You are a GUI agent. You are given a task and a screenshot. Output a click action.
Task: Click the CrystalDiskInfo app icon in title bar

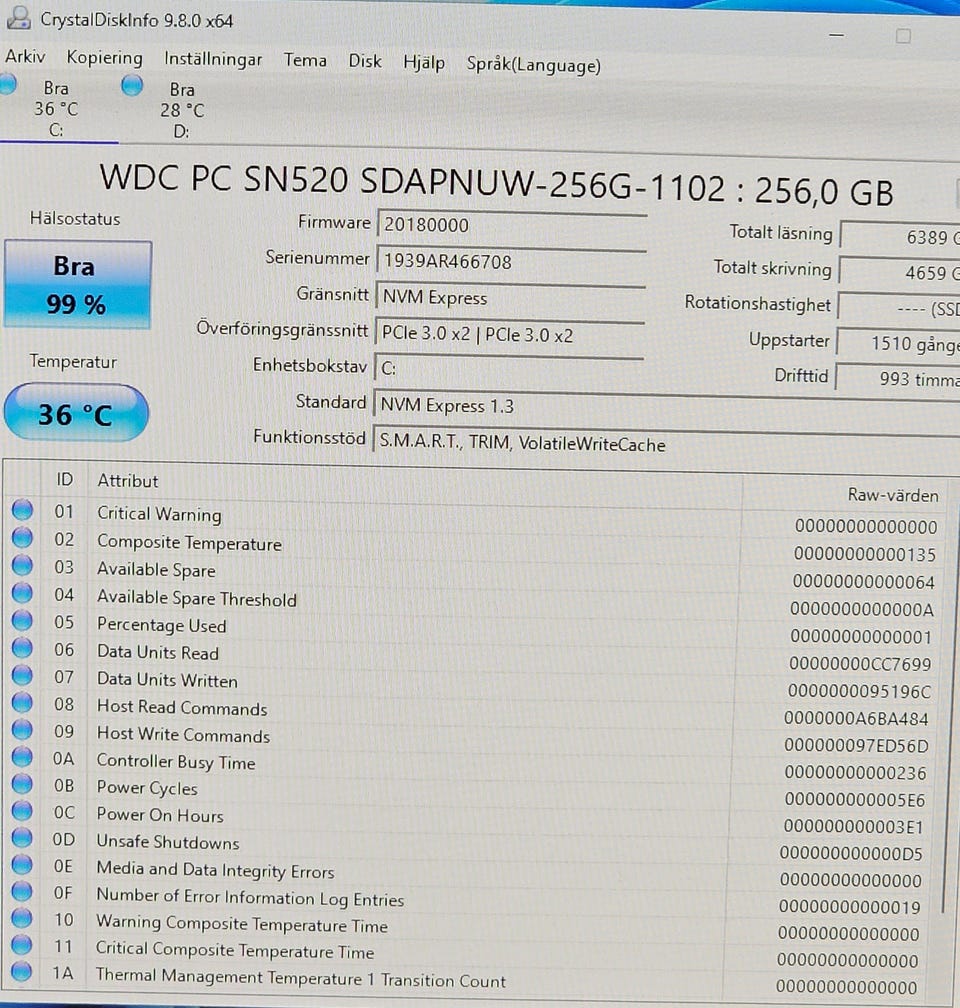coord(17,17)
